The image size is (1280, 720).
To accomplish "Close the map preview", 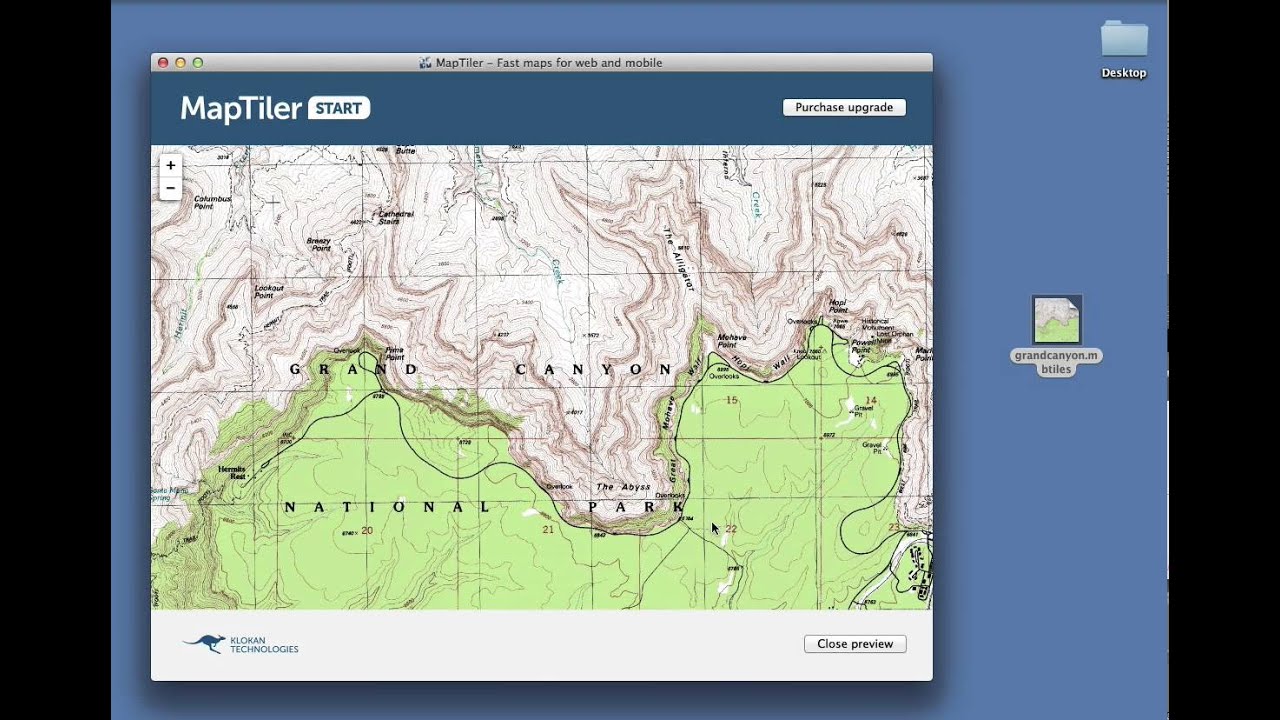I will (x=855, y=644).
